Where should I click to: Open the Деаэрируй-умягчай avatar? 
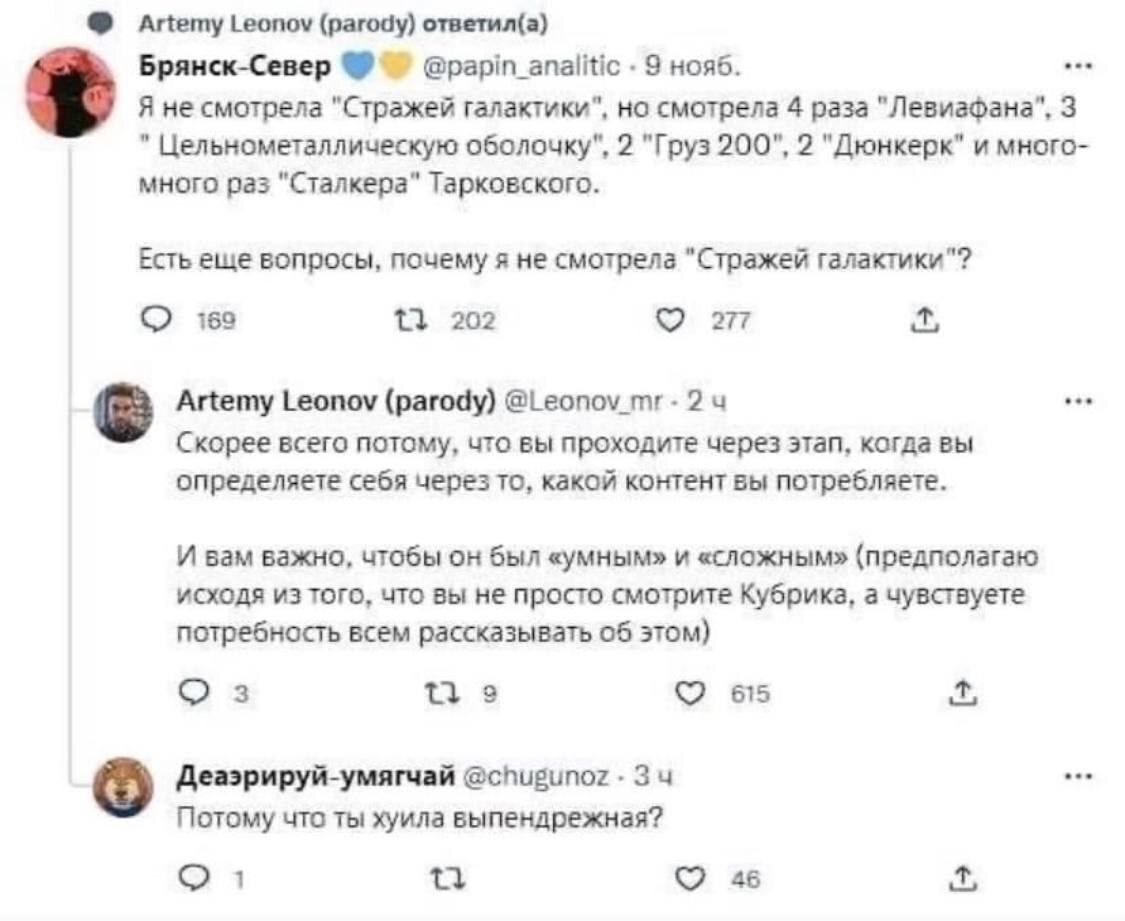tap(126, 787)
